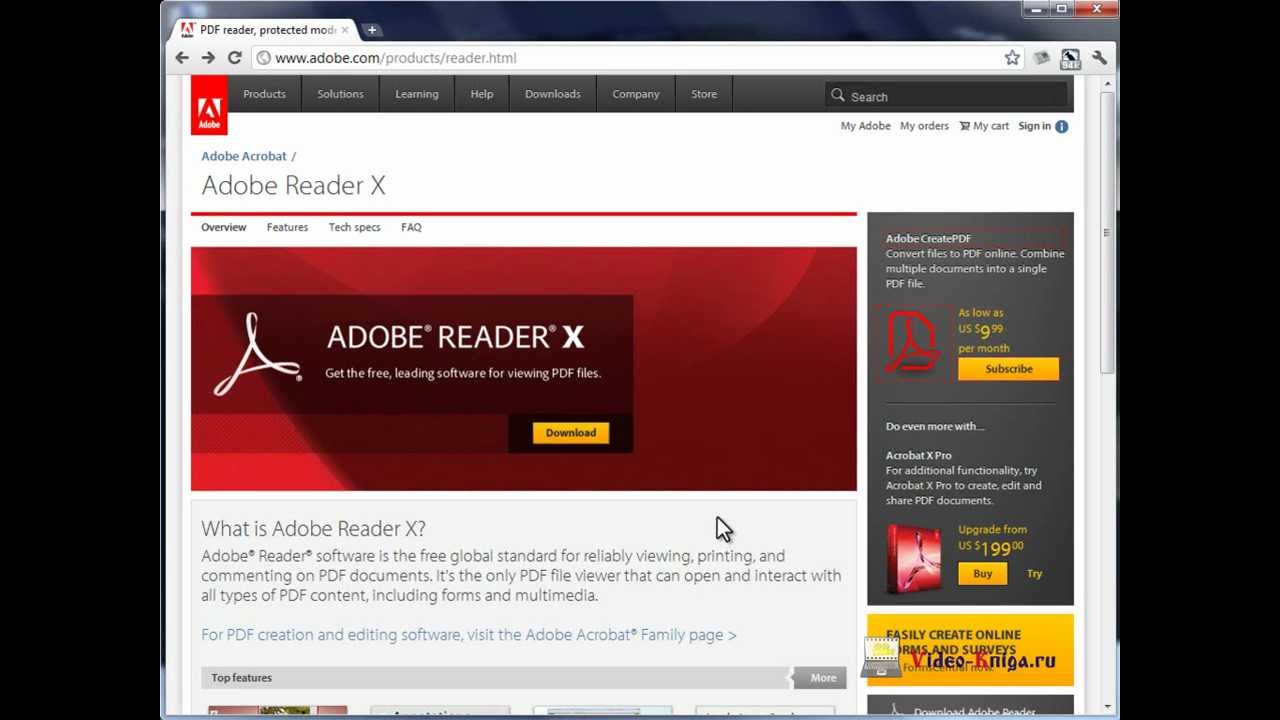The height and width of the screenshot is (720, 1280).
Task: Close the PDF reader tab
Action: pyautogui.click(x=345, y=30)
